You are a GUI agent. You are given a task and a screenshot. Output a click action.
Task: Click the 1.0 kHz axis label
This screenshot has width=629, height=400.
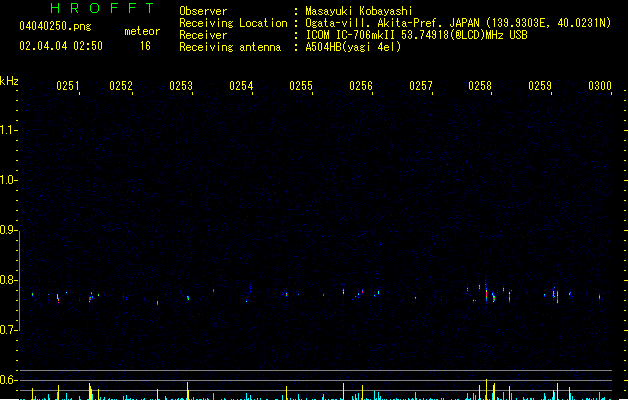click(7, 180)
